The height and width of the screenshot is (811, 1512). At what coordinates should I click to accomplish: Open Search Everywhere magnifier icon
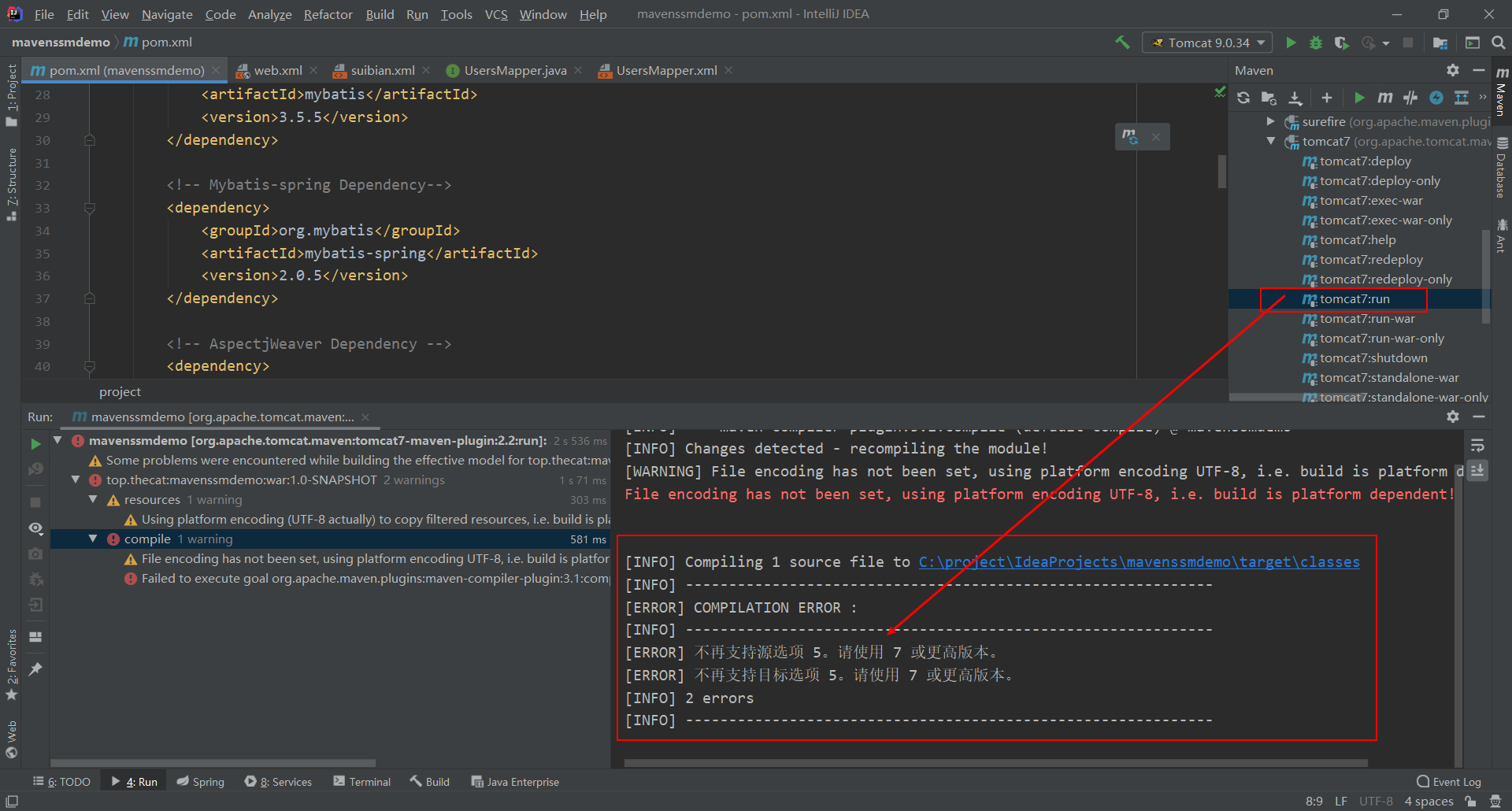1498,43
